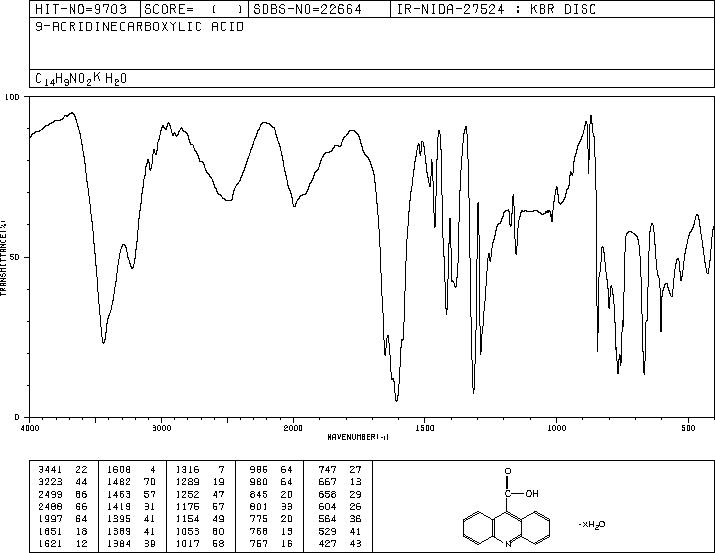The image size is (715, 553).
Task: Select the 604 peak entry in the table
Action: coord(340,506)
